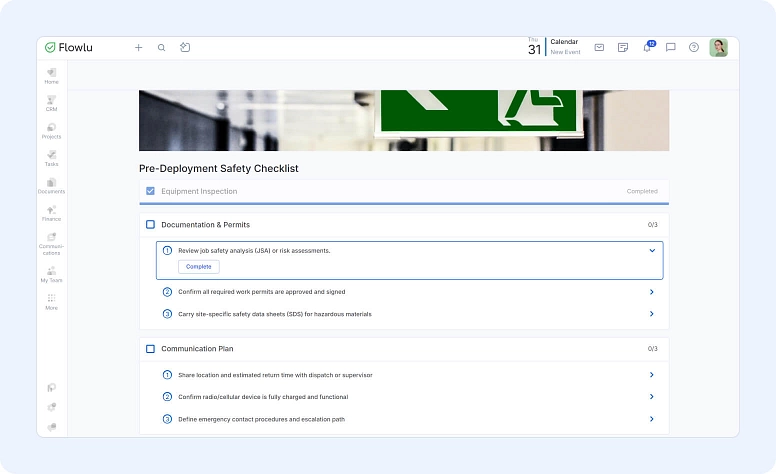Open Tasks in the sidebar
This screenshot has height=474, width=776.
[51, 157]
